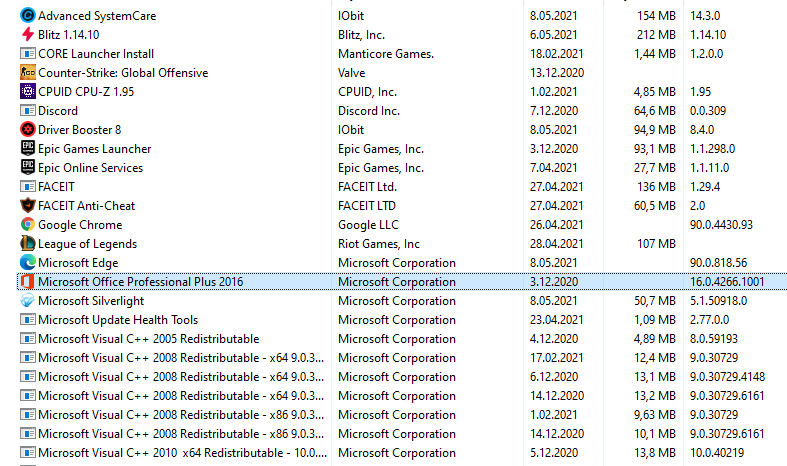Select 'Microsoft Office Professional Plus 2016' name
Image resolution: width=787 pixels, height=466 pixels.
(141, 282)
